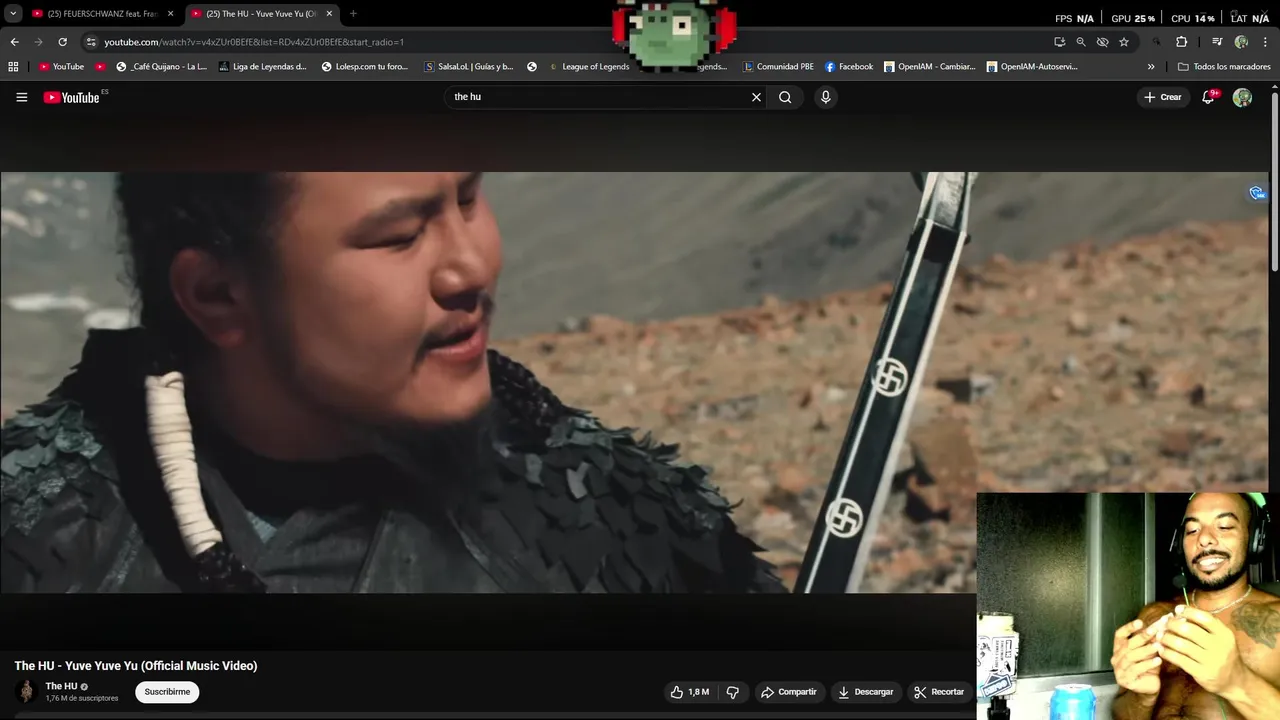
Task: Dislike the video with thumbs down
Action: point(732,692)
